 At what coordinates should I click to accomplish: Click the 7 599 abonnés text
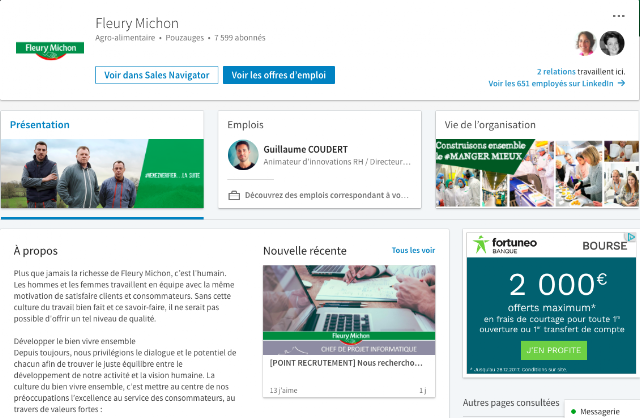(240, 38)
